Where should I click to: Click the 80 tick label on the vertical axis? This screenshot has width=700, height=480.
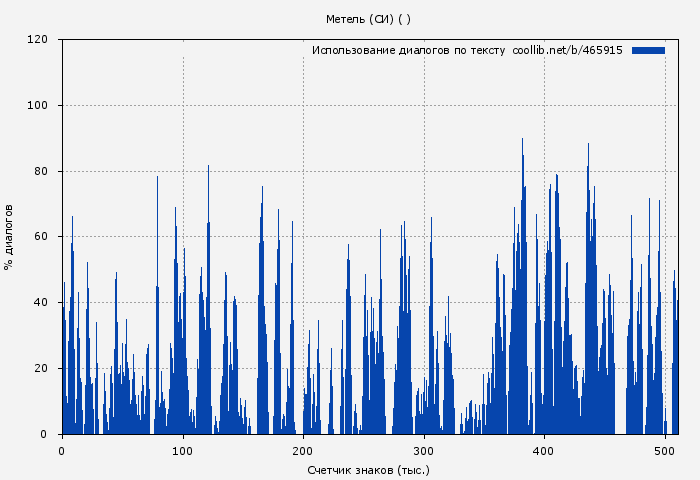41,172
